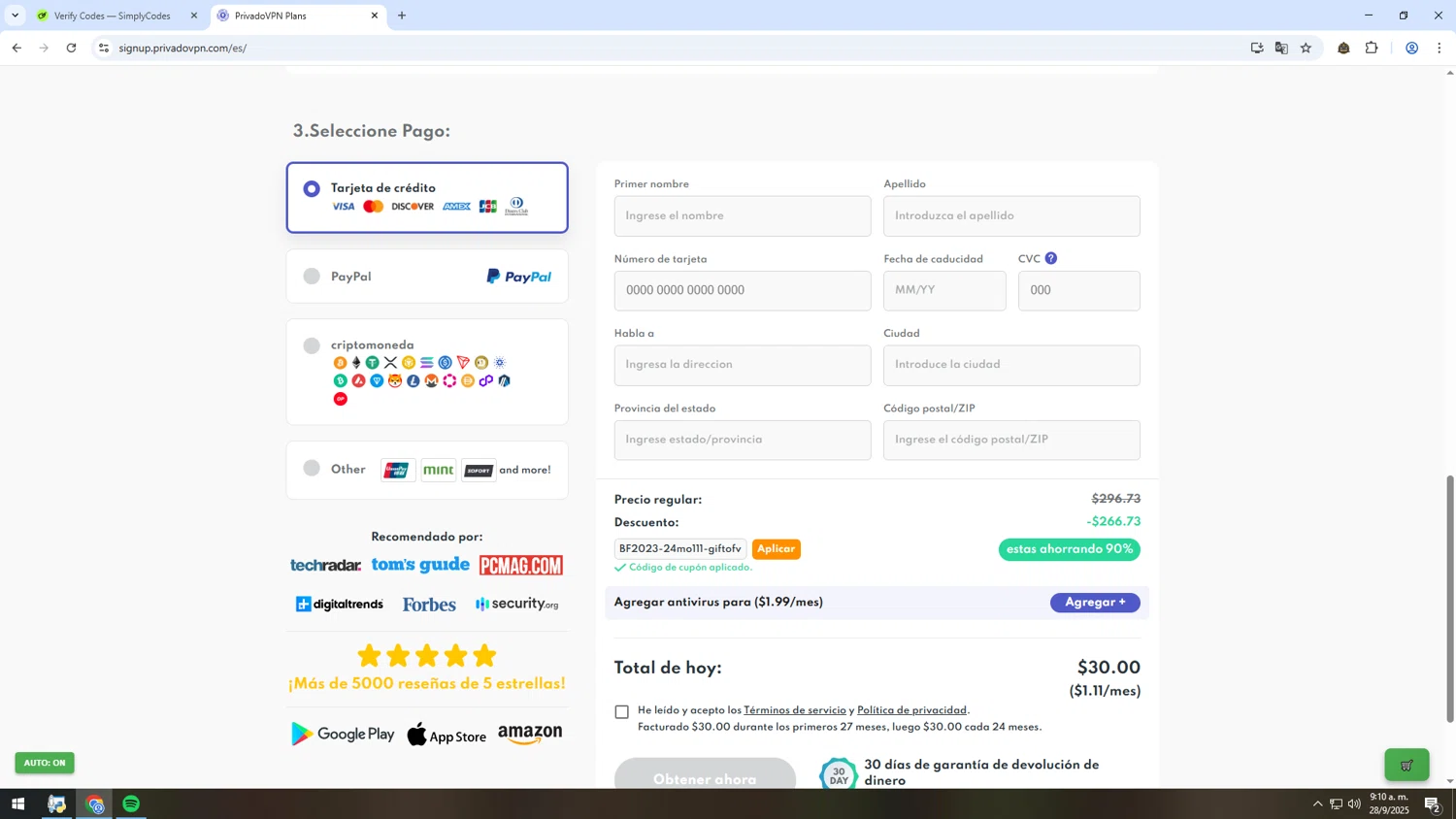The width and height of the screenshot is (1456, 819).
Task: Click the address bar URL
Action: pyautogui.click(x=182, y=48)
